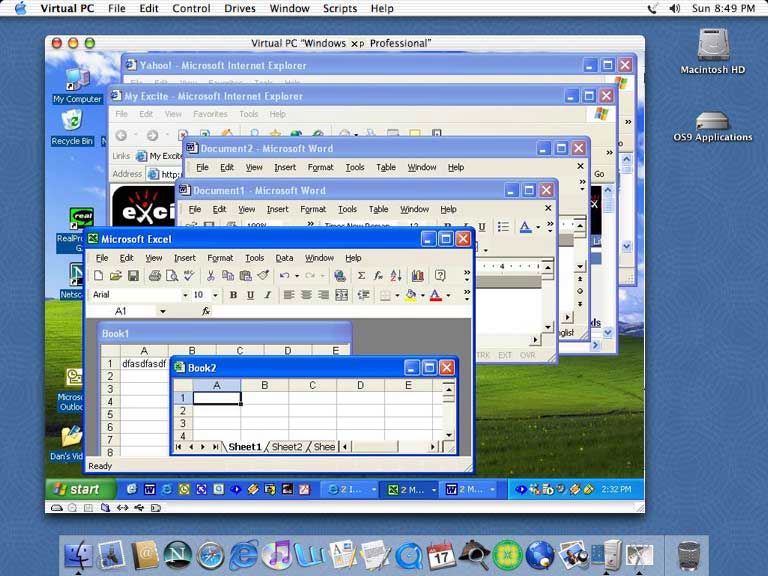
Task: Expand Excel standard toolbar overflow chevron
Action: [467, 275]
